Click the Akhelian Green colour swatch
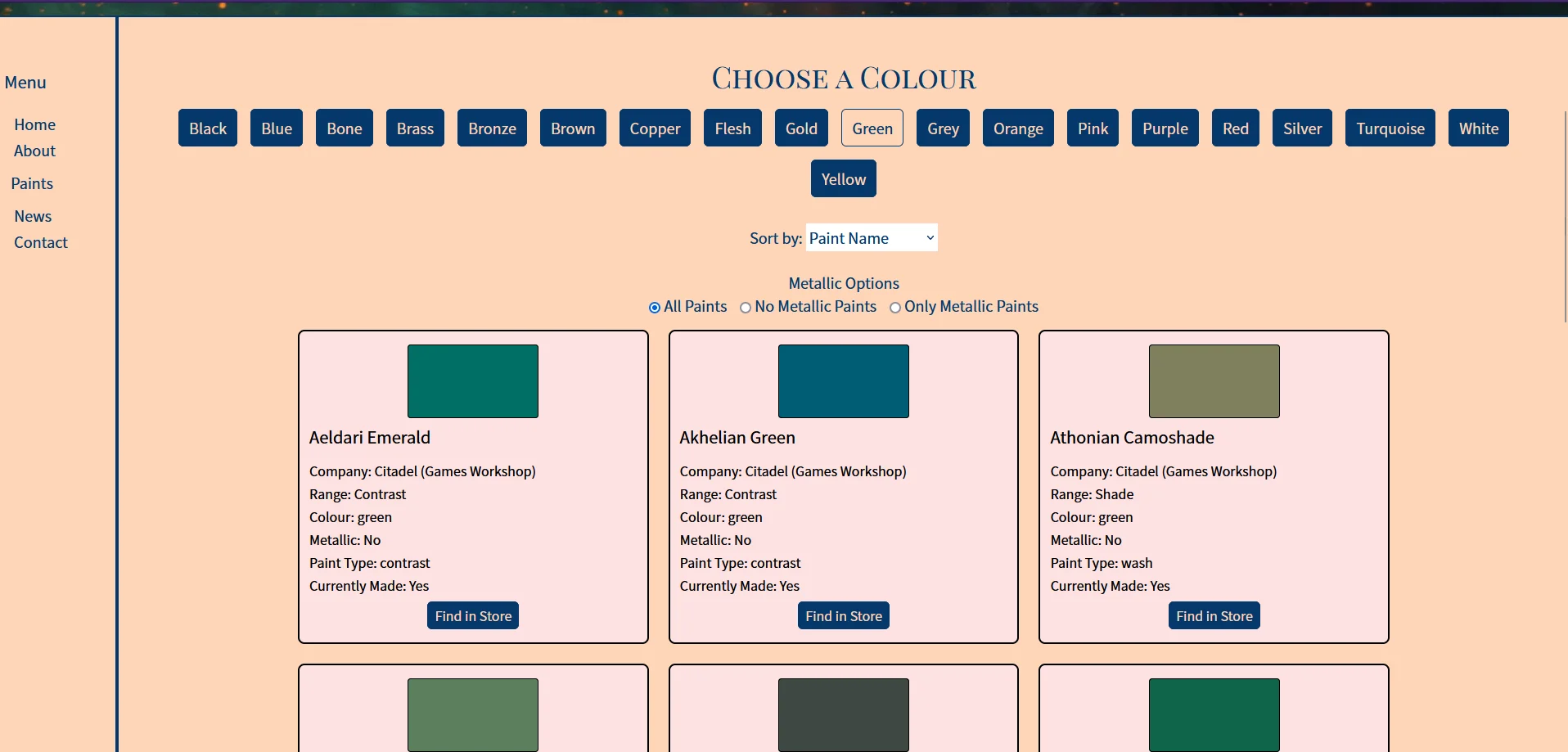1568x752 pixels. [x=844, y=381]
